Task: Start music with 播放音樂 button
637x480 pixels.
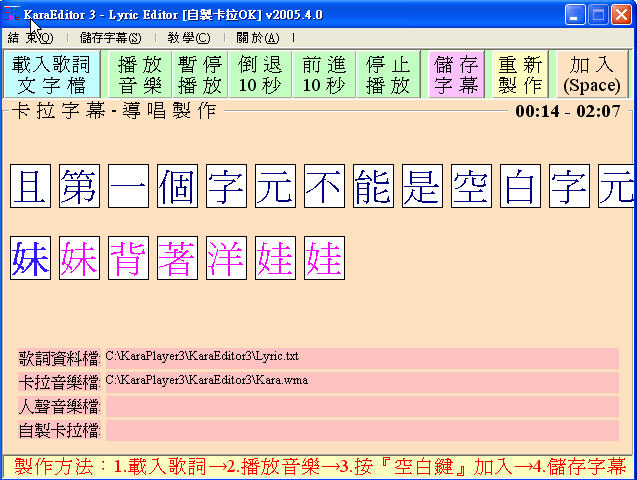Action: 140,75
